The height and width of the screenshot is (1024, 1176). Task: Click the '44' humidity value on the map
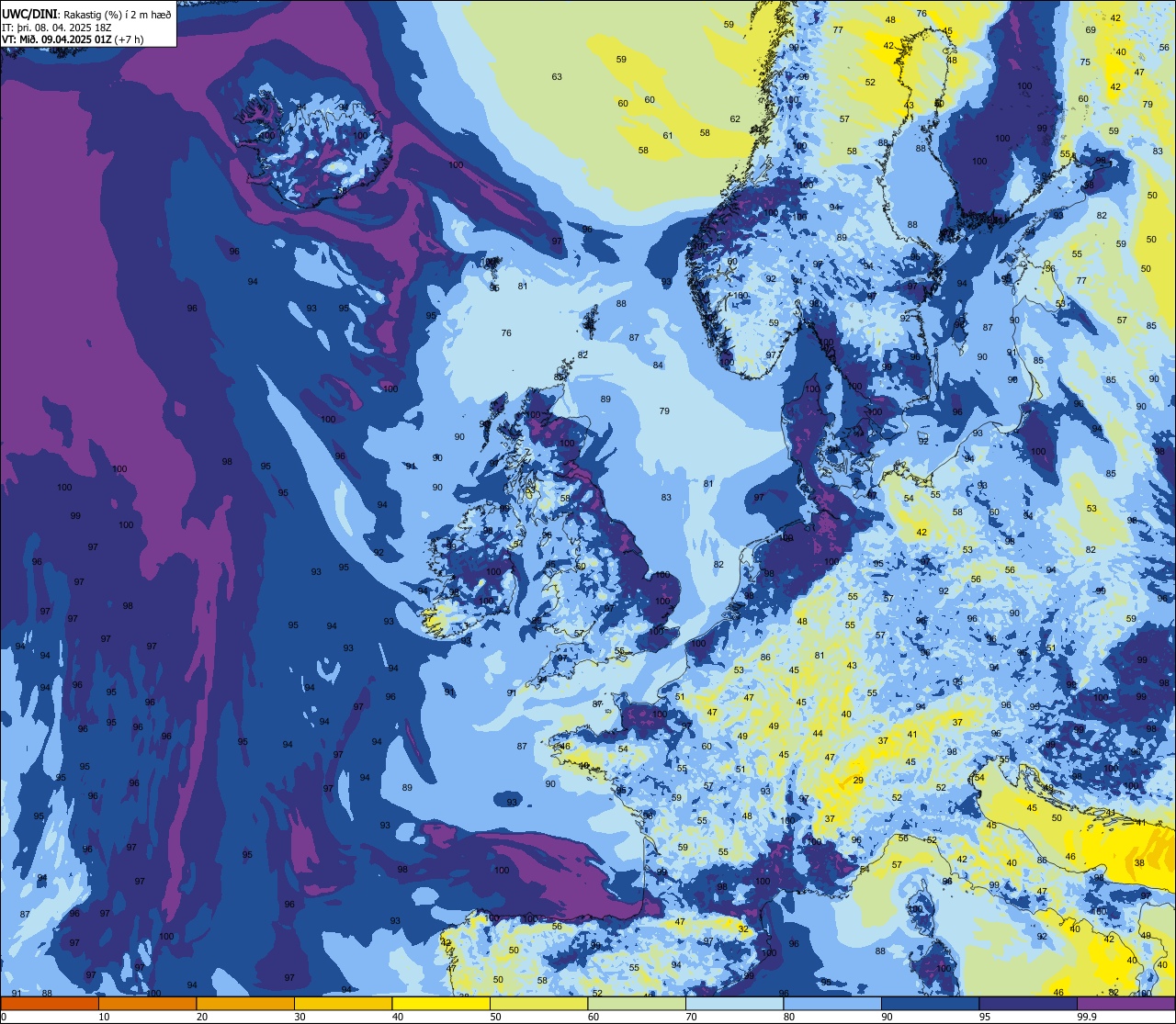[x=818, y=734]
